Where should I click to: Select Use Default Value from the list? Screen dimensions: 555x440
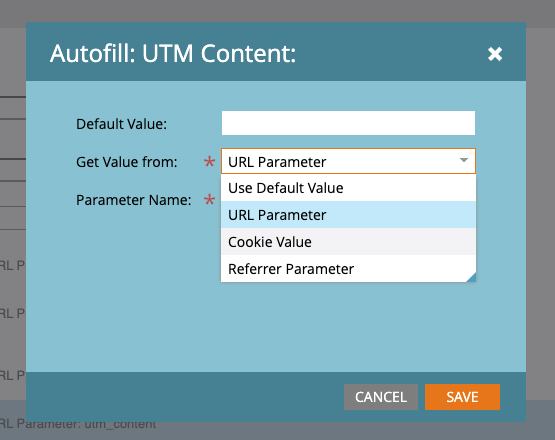[x=348, y=188]
